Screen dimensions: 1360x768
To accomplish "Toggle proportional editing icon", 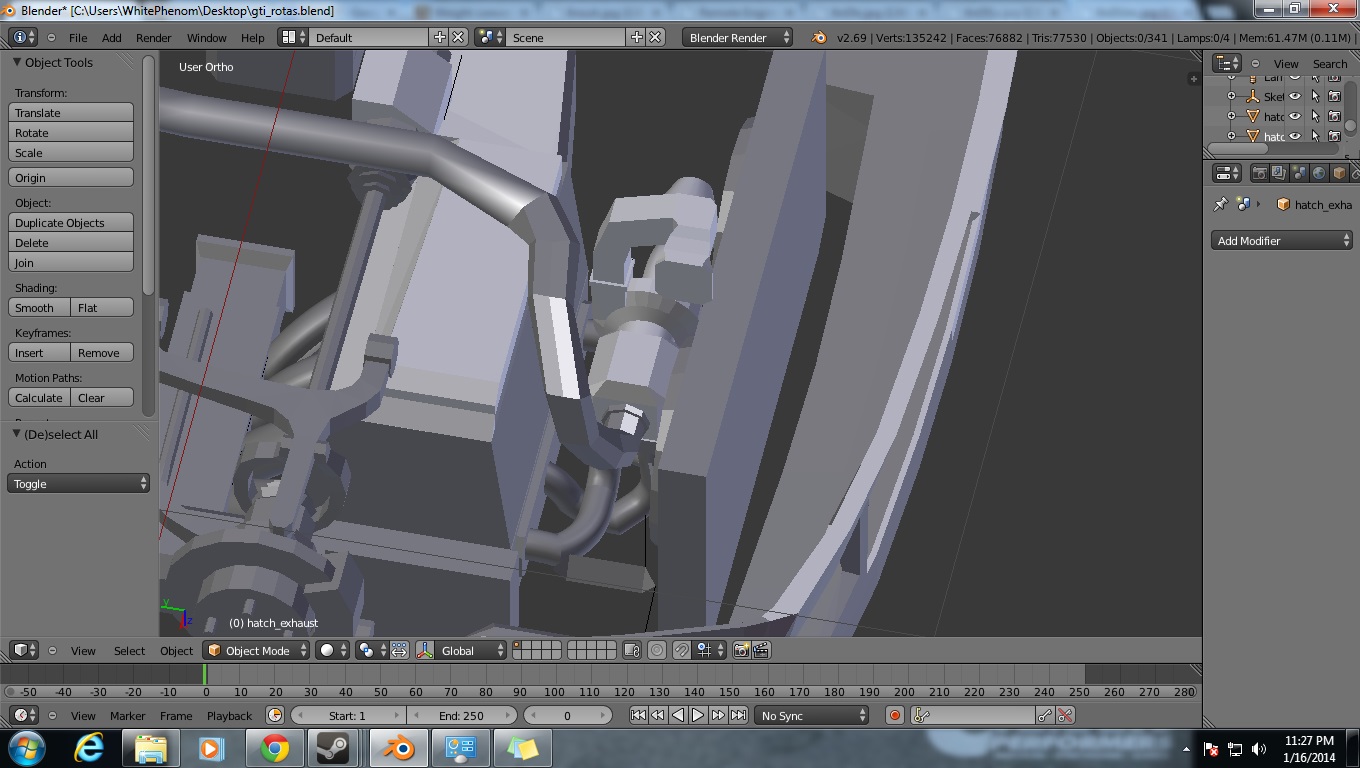I will pos(656,650).
